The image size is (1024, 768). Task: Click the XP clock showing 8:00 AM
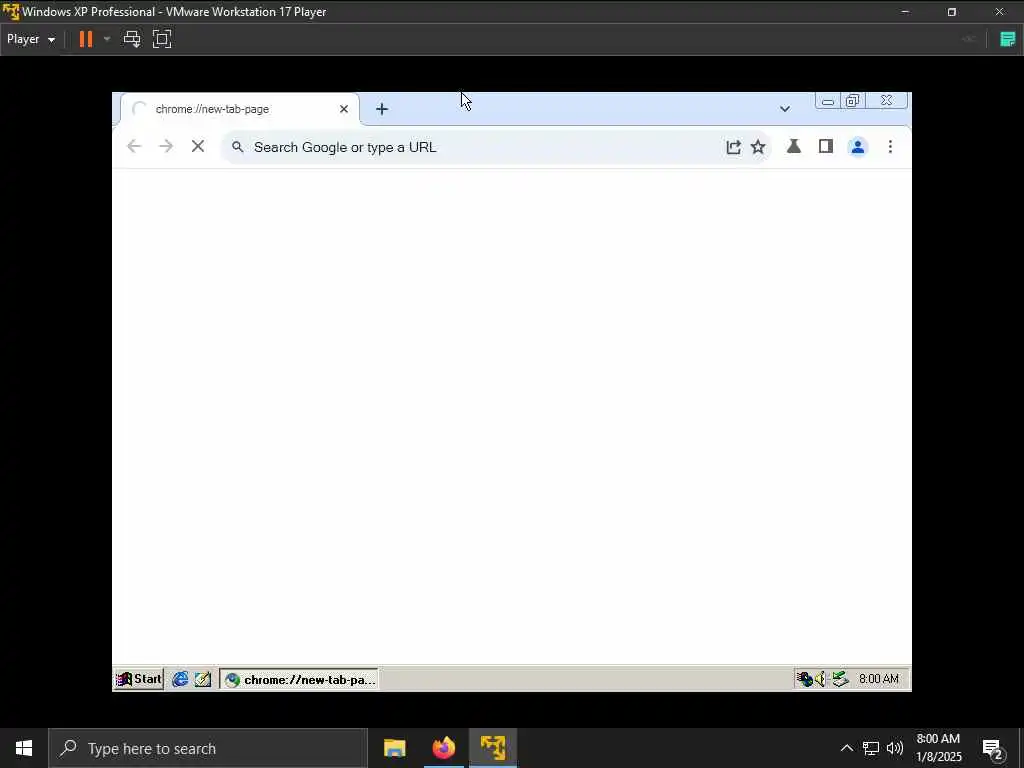879,679
